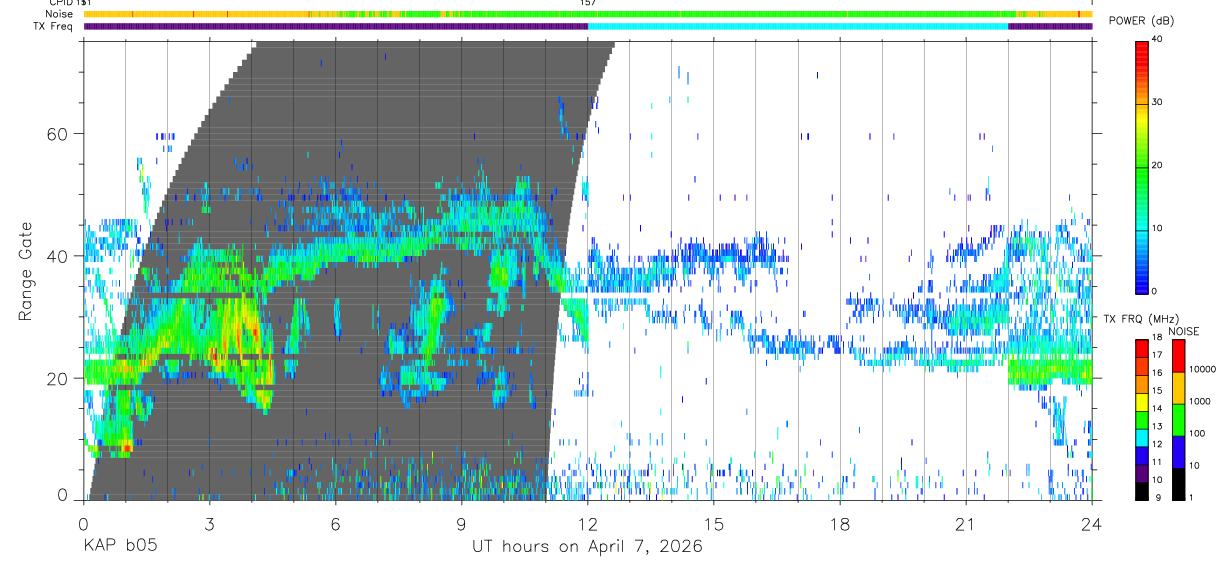Click the cyan segment of the TX FRQ colorbar
Viewport: 1228px width, 567px height.
1142,438
